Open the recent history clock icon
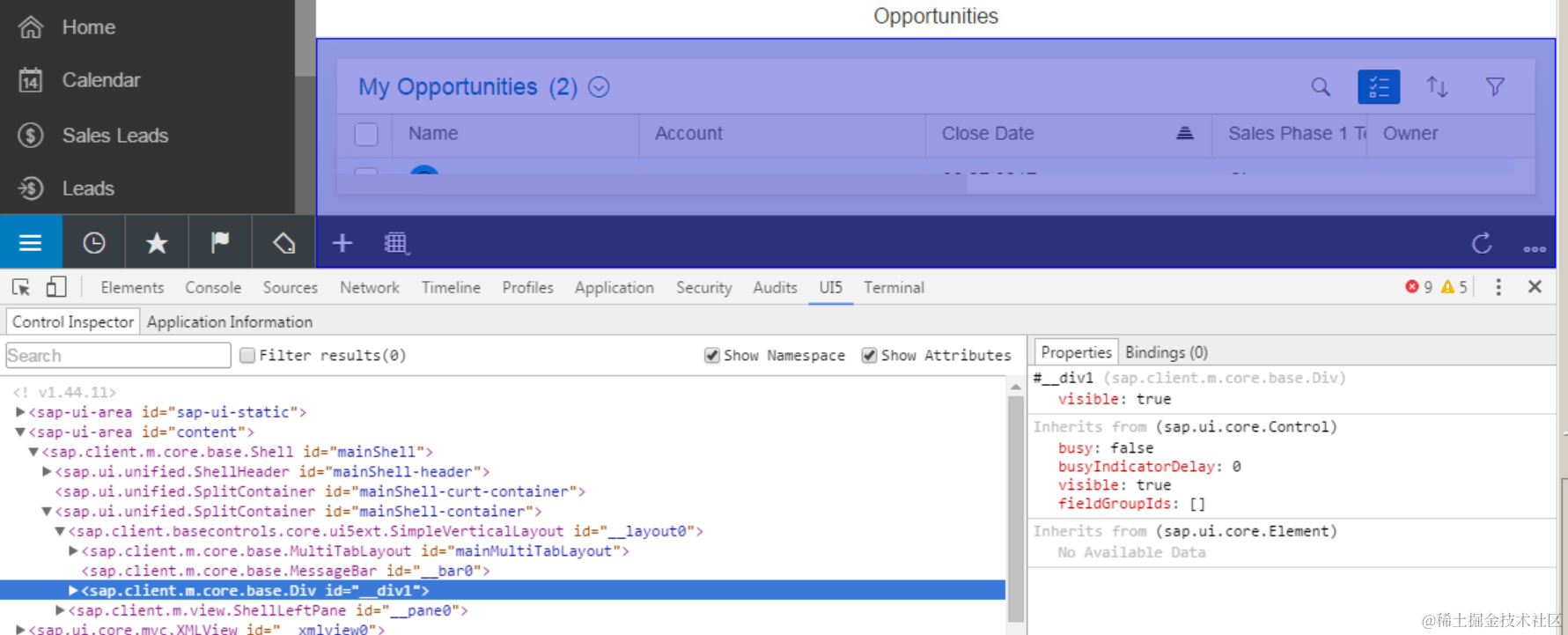The image size is (1568, 635). (x=94, y=243)
